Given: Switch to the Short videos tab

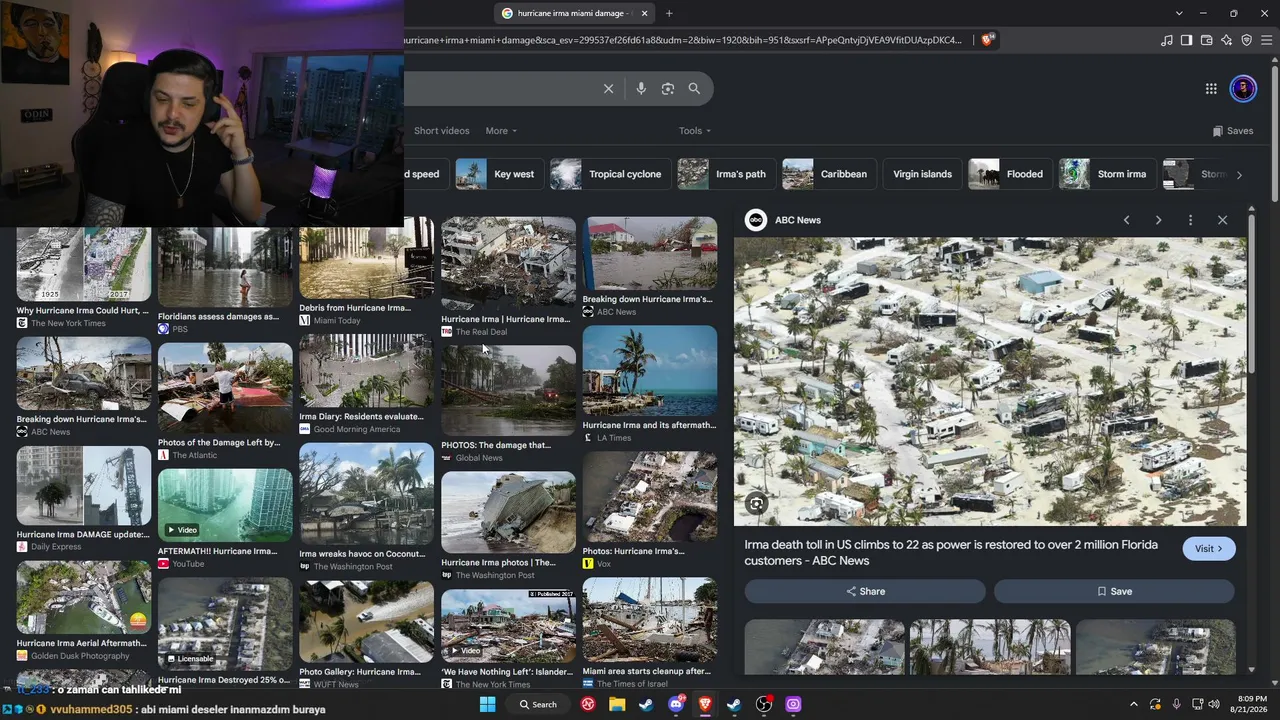Looking at the screenshot, I should 442,131.
